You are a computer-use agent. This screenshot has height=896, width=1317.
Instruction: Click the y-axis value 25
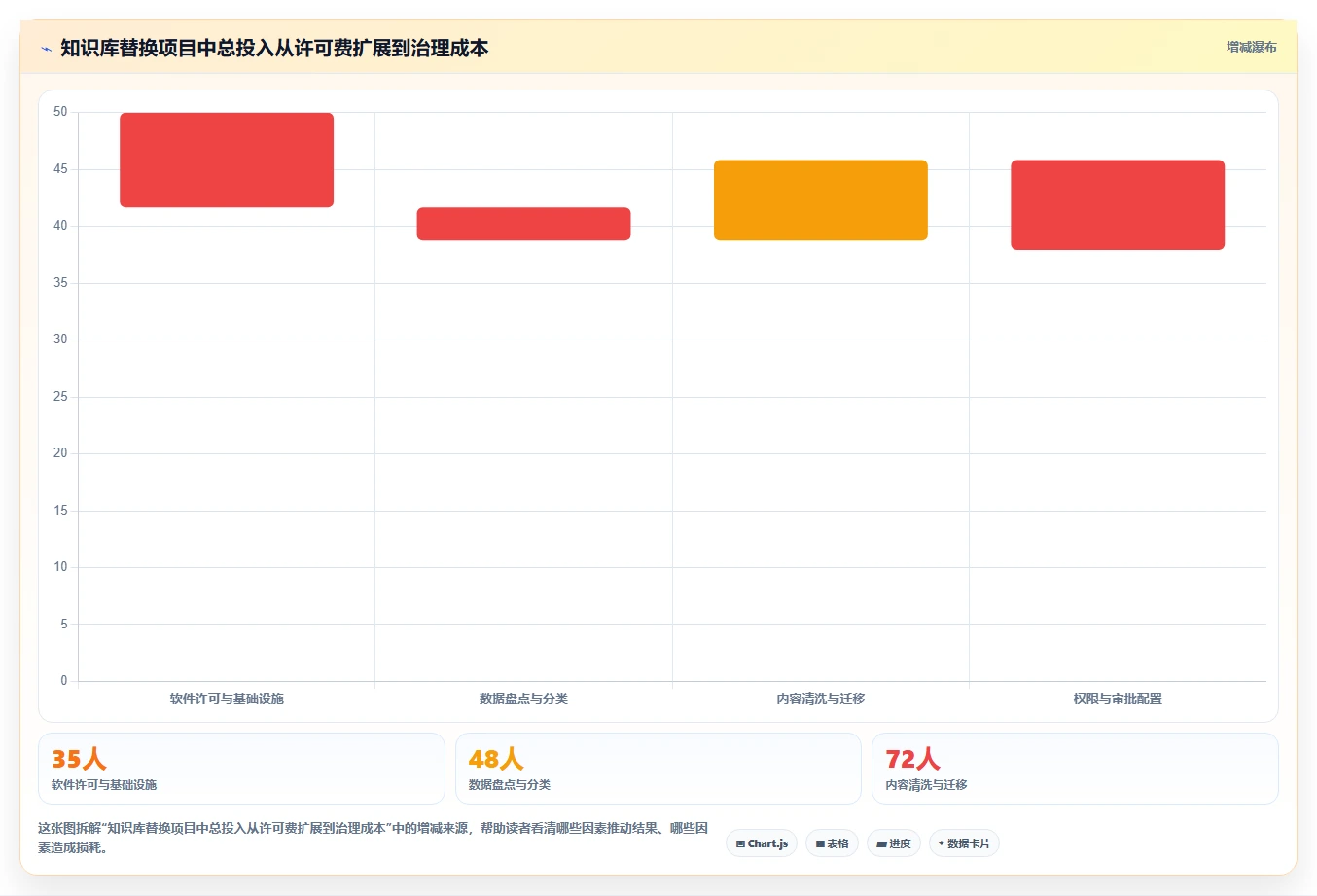click(60, 396)
